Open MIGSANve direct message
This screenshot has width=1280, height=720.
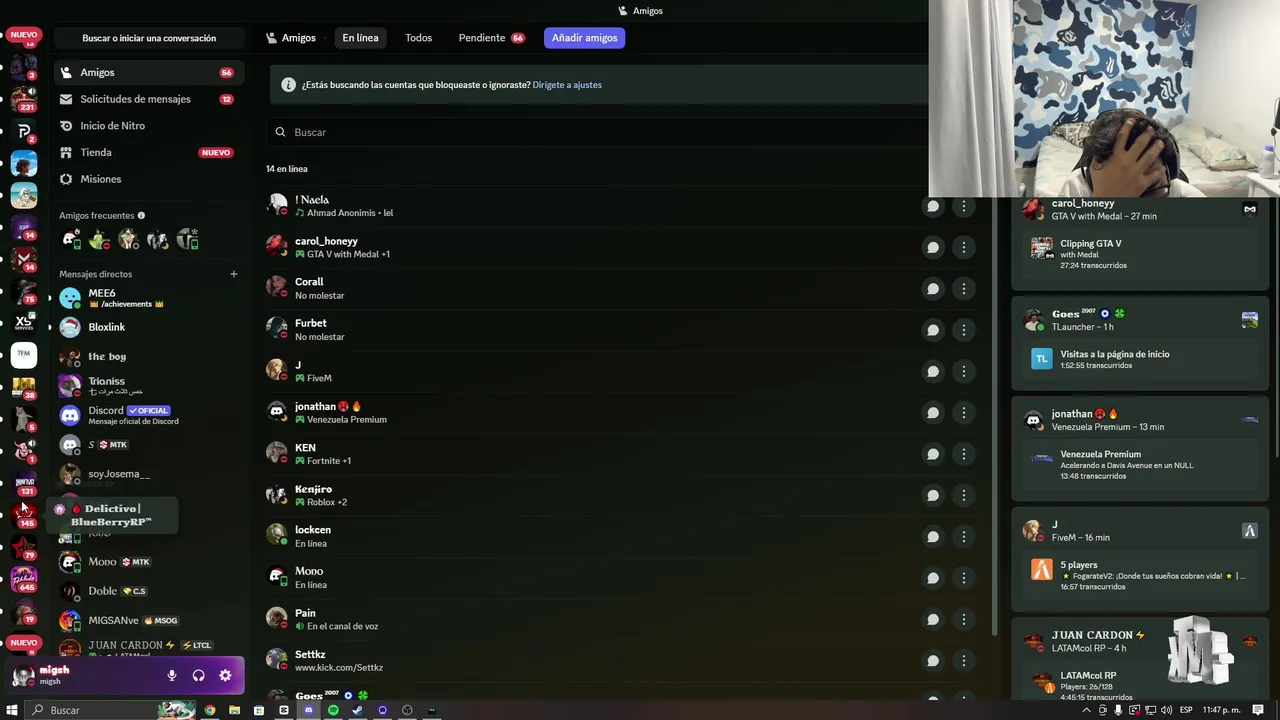[x=147, y=621]
